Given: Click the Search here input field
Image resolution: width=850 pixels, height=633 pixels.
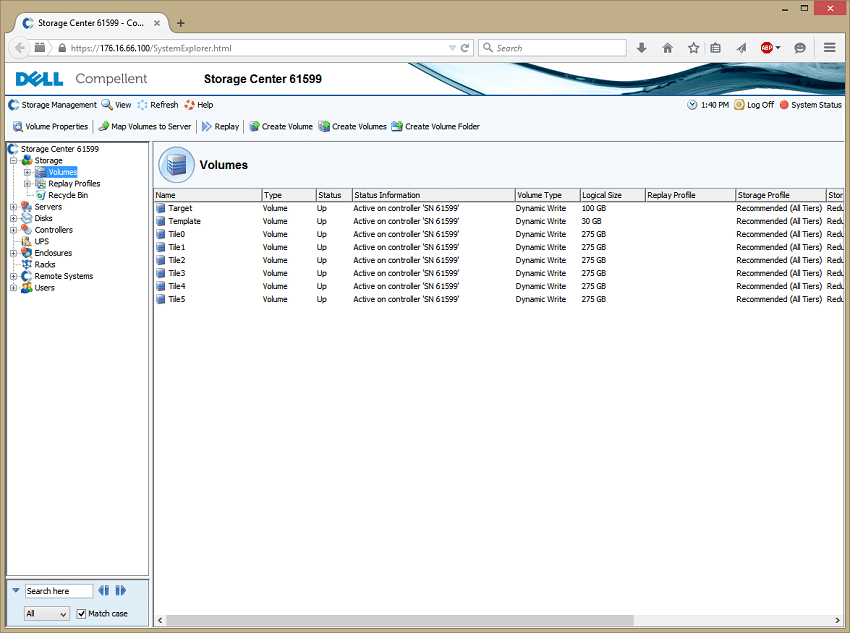Looking at the screenshot, I should click(x=59, y=591).
